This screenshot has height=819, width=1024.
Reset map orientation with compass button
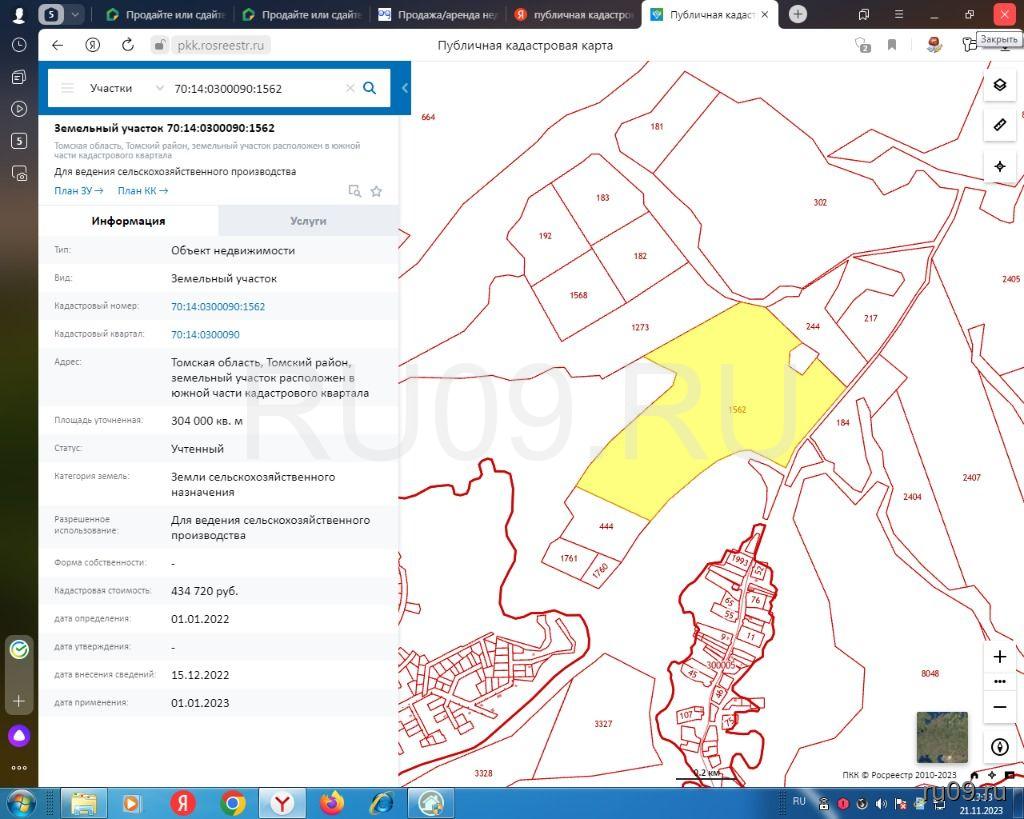(x=999, y=747)
